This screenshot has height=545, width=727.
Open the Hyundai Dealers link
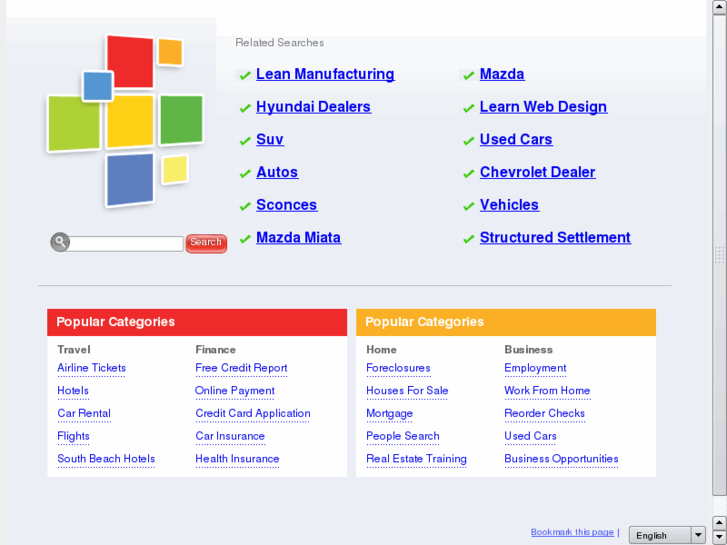pos(313,107)
